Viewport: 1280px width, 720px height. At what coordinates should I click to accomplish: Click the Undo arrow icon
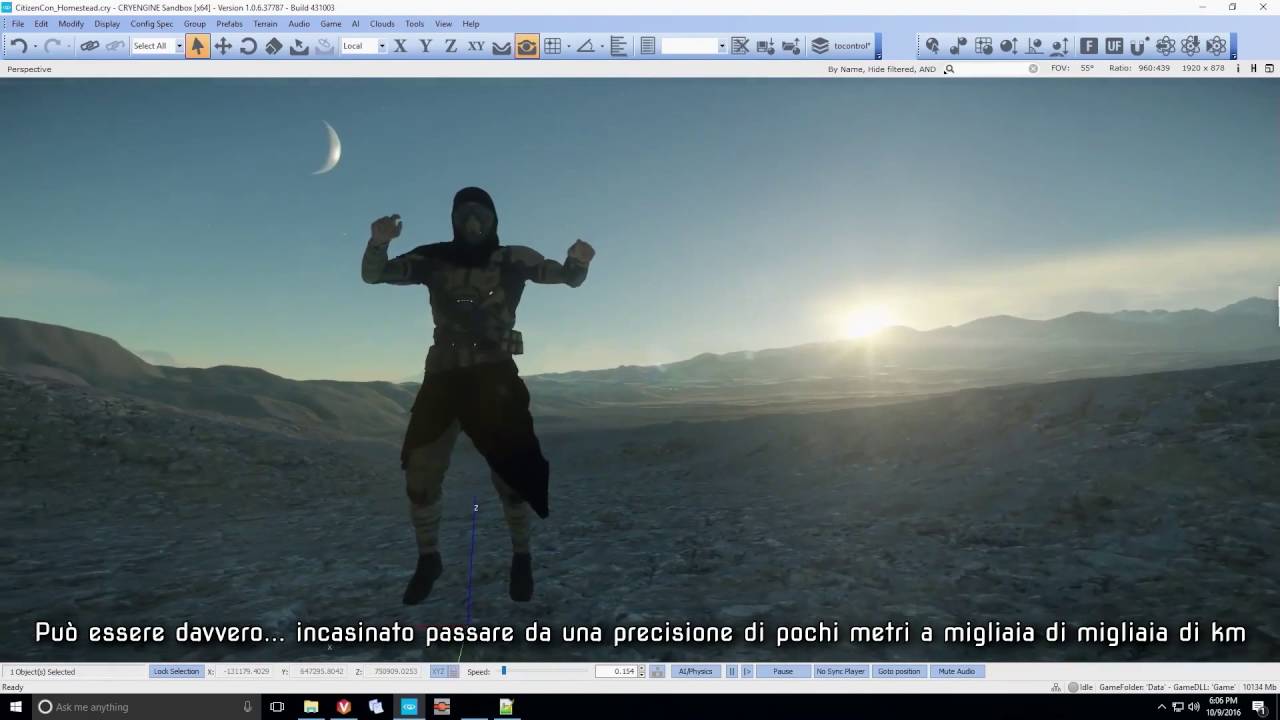coord(19,46)
